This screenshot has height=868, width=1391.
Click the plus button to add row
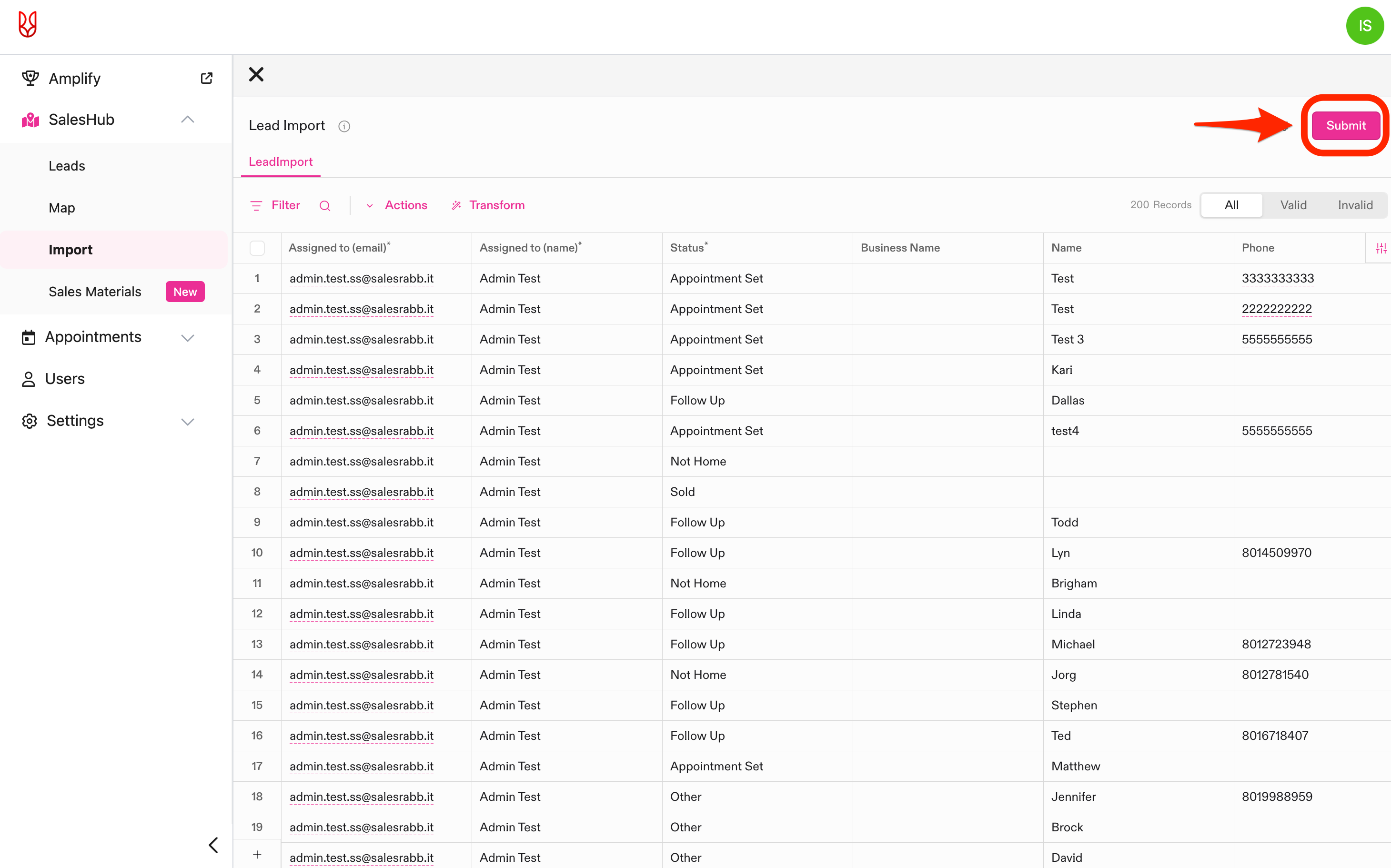click(257, 854)
